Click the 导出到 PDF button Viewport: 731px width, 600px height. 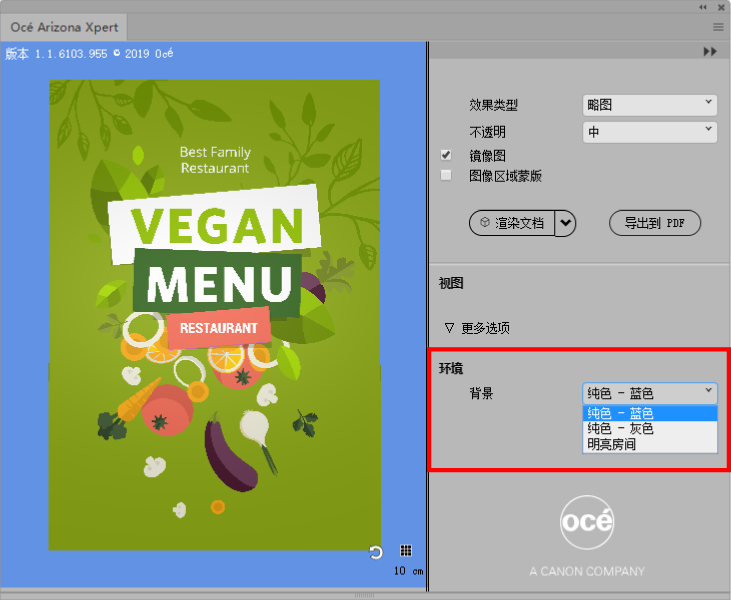(x=655, y=223)
